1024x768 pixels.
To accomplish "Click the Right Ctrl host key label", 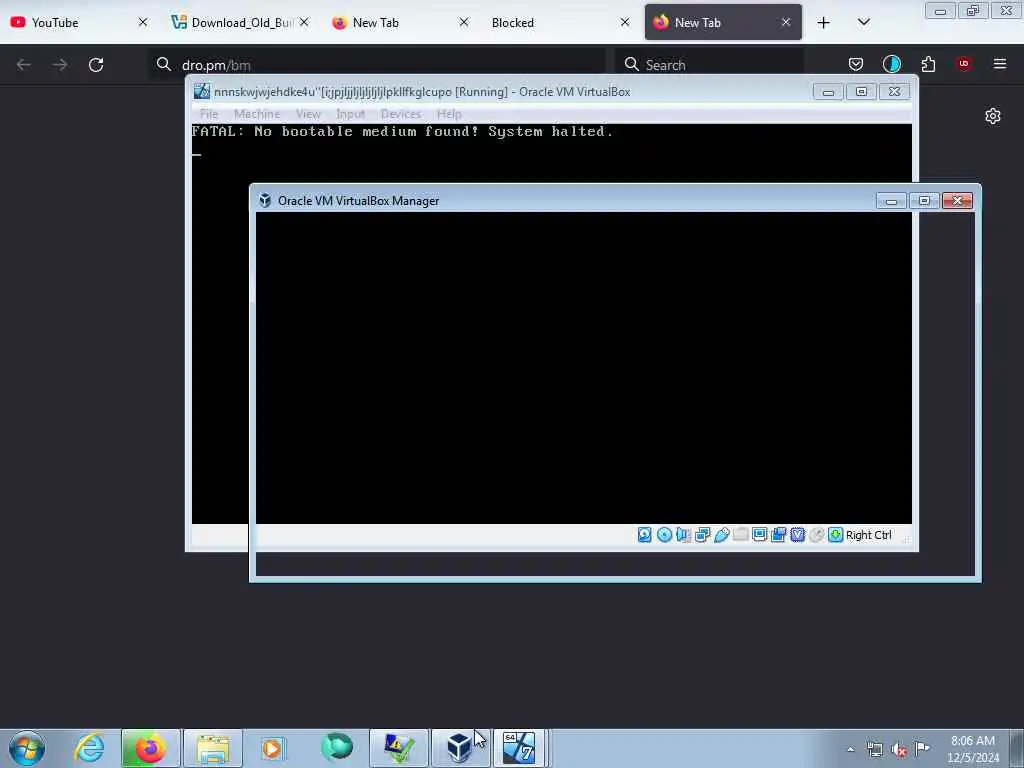I will 869,535.
